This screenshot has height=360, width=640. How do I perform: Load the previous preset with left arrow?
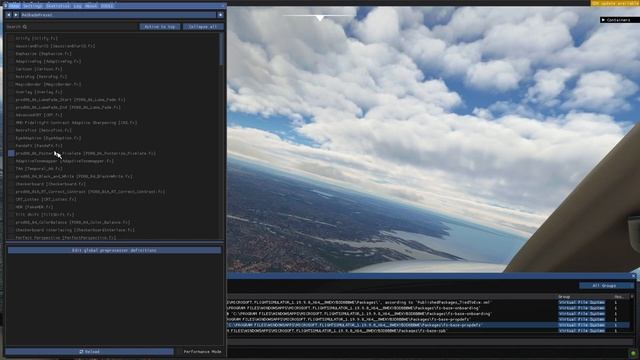9,15
